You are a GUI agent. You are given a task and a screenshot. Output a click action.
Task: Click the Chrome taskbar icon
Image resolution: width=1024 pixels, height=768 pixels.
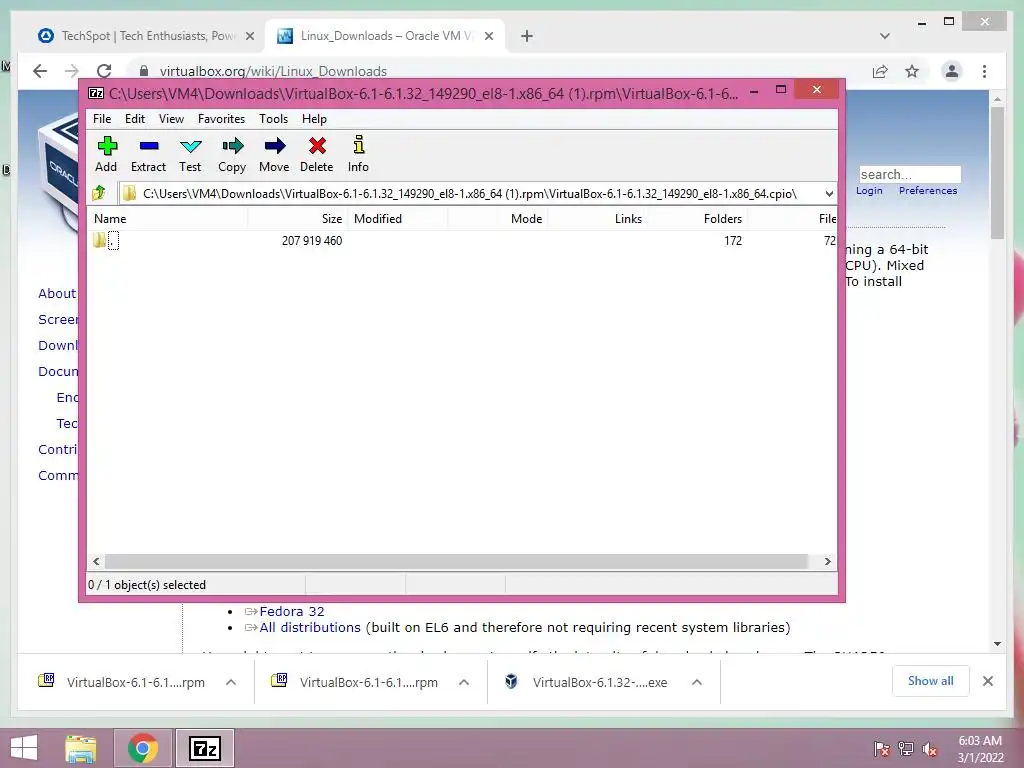point(142,748)
